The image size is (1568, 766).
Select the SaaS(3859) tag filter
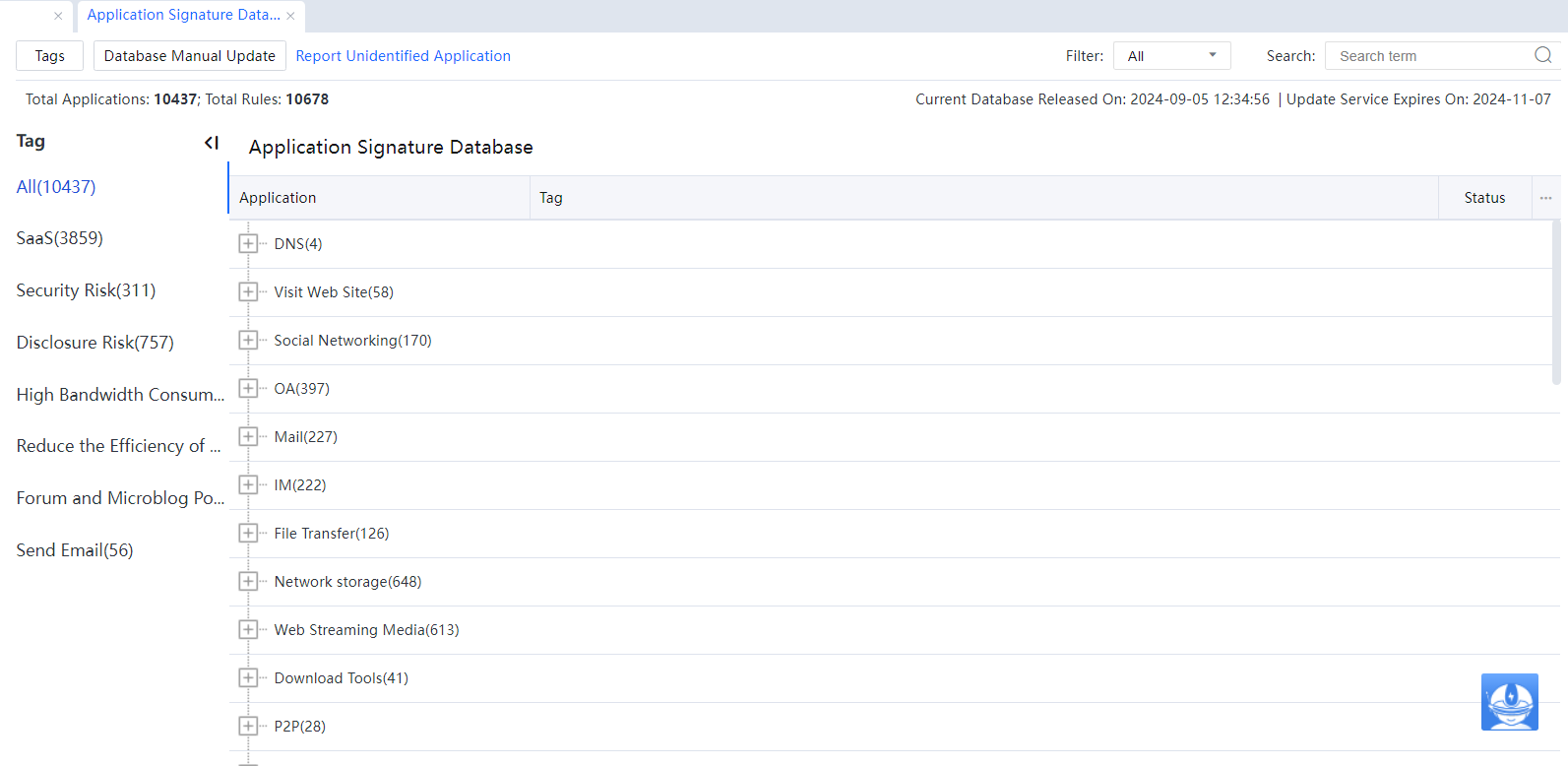pos(60,238)
